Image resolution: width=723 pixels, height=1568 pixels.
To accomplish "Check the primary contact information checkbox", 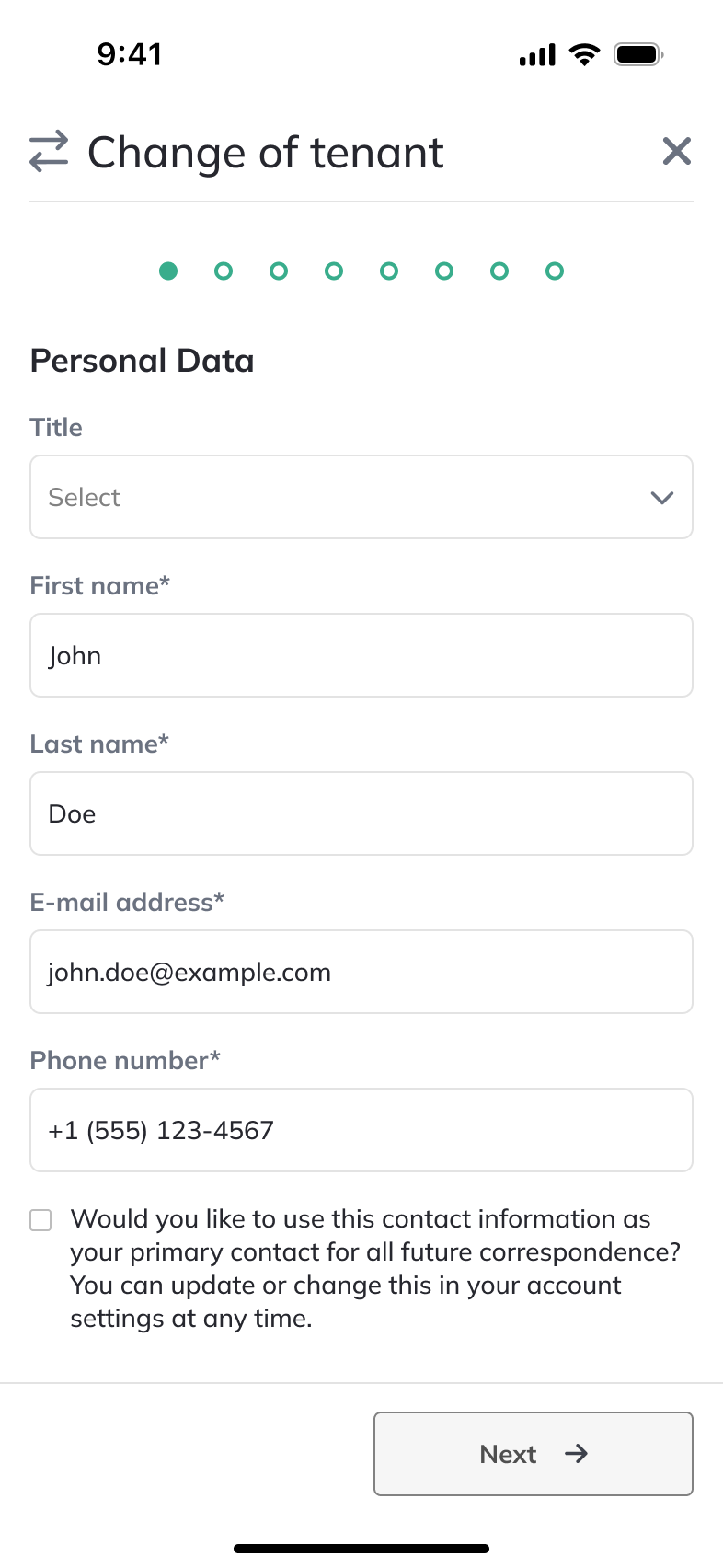I will coord(40,1220).
